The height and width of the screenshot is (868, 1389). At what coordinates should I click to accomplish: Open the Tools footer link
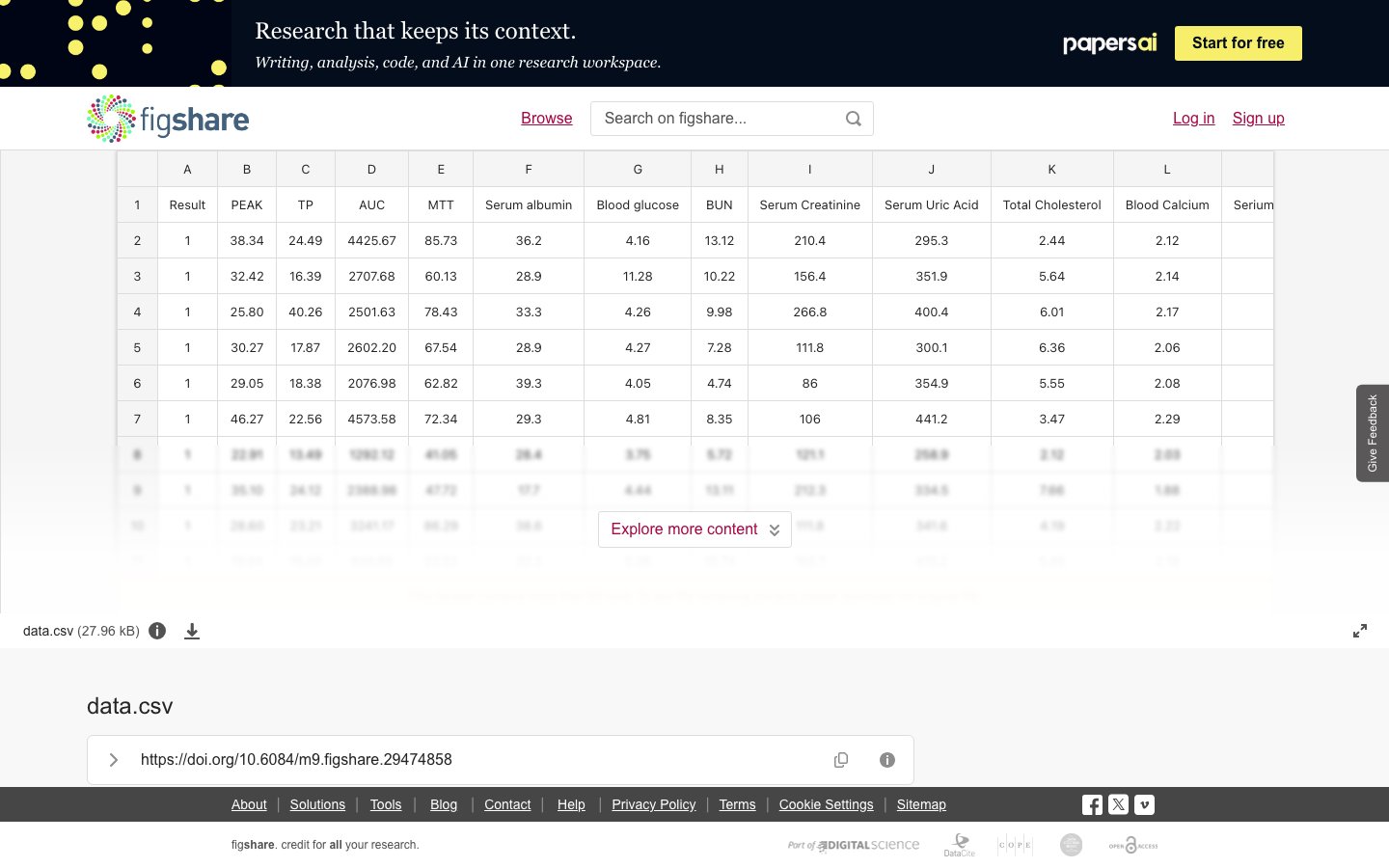pos(386,804)
